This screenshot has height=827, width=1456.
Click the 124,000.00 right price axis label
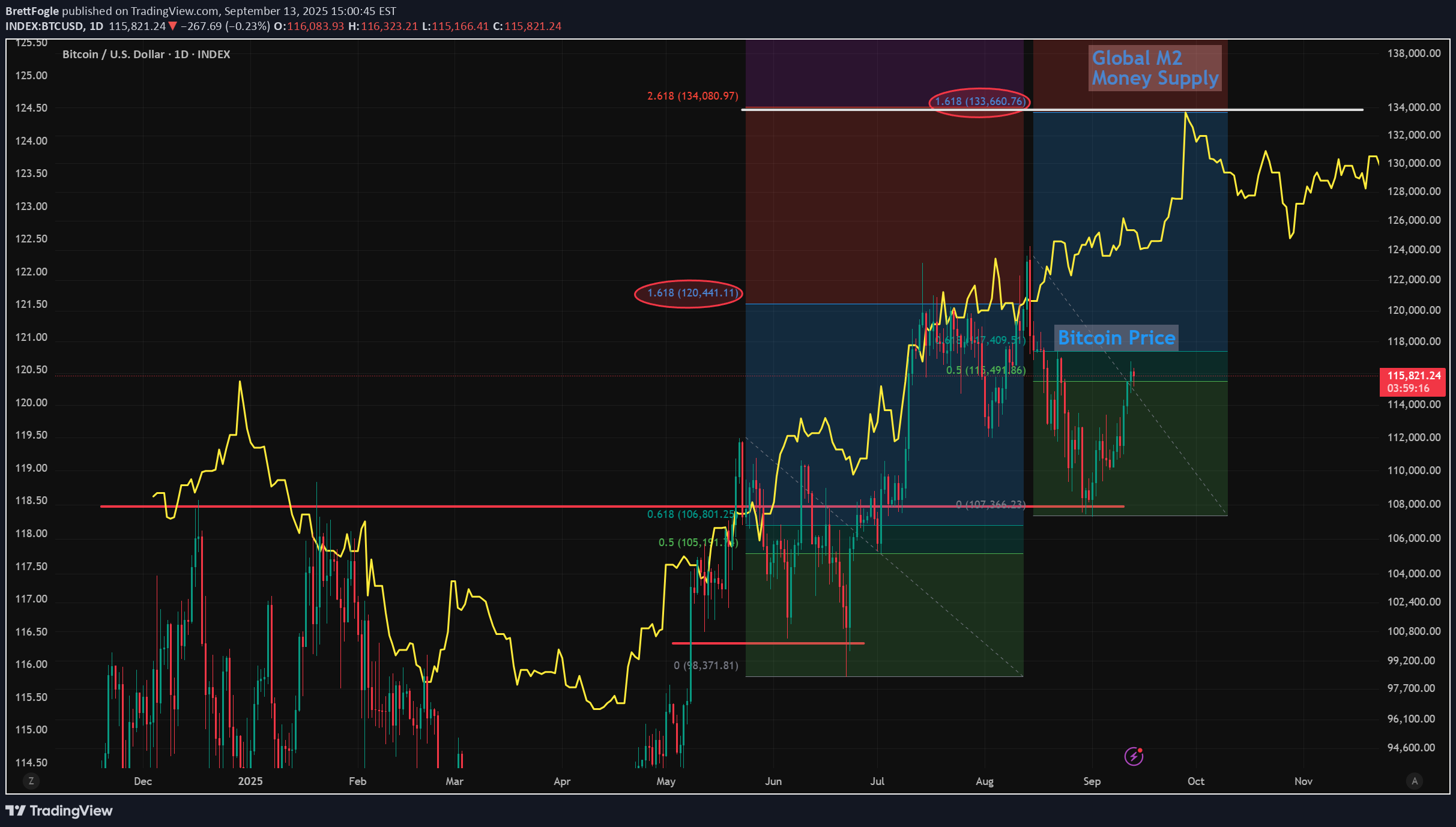click(x=1414, y=250)
